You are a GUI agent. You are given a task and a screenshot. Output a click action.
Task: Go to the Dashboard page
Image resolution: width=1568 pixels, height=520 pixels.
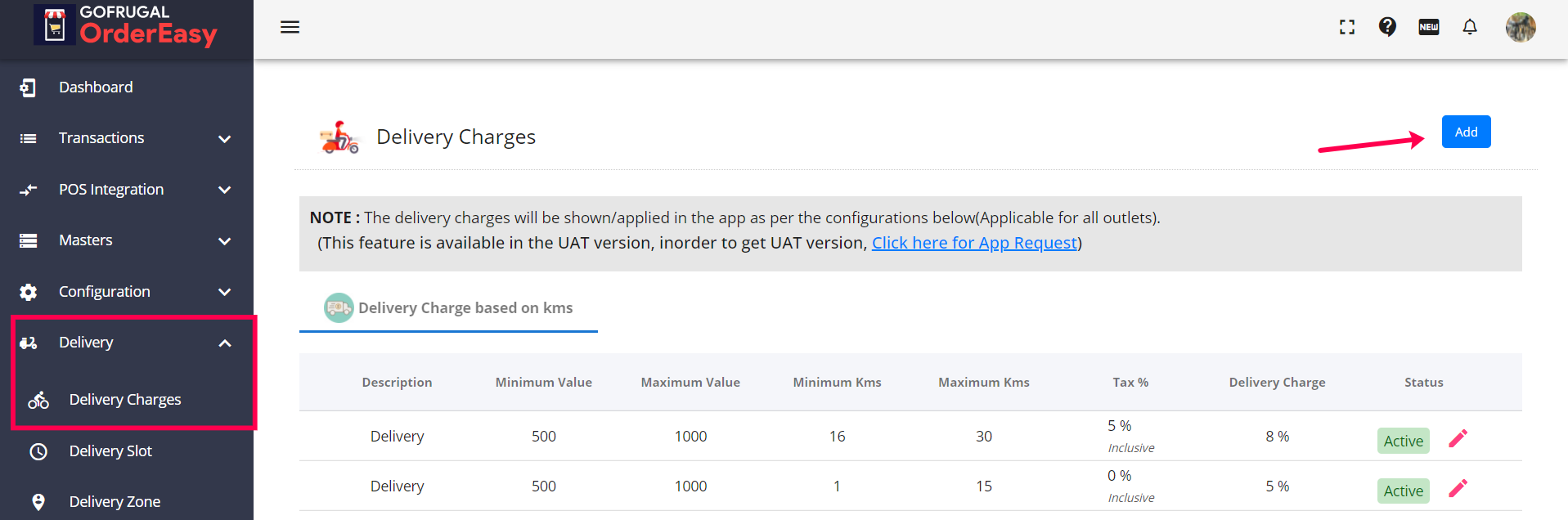pyautogui.click(x=96, y=87)
